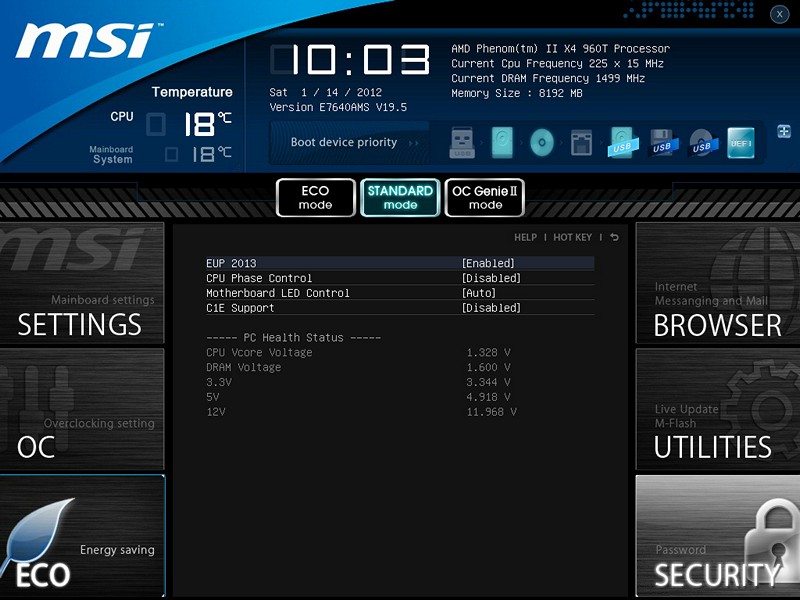Click Current Cpu Frequency 225 x 15 MHz
Viewport: 800px width, 600px height.
(557, 63)
